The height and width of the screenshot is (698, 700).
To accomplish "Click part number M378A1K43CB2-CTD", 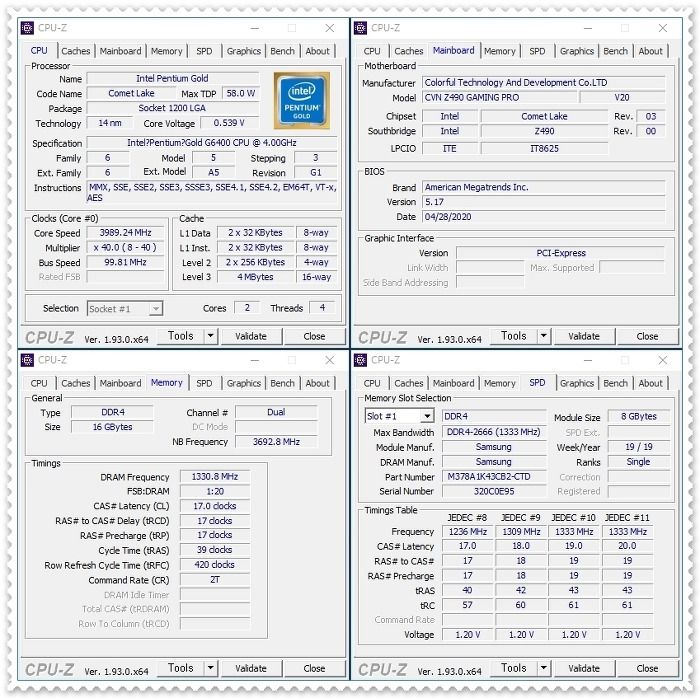I will coord(494,477).
